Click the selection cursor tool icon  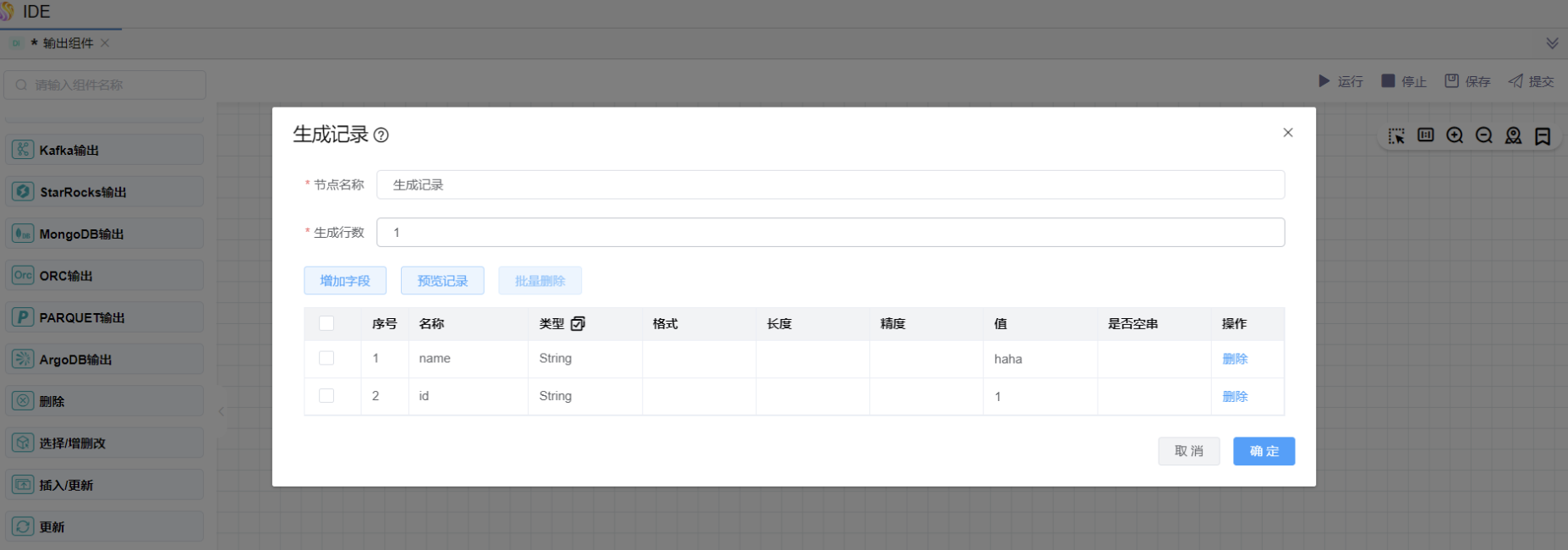1396,136
